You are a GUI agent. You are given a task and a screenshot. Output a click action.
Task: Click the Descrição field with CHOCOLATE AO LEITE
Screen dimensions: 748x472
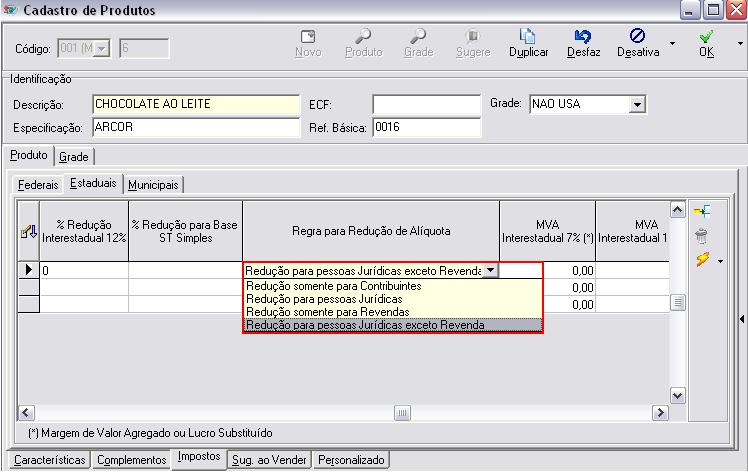click(x=195, y=104)
